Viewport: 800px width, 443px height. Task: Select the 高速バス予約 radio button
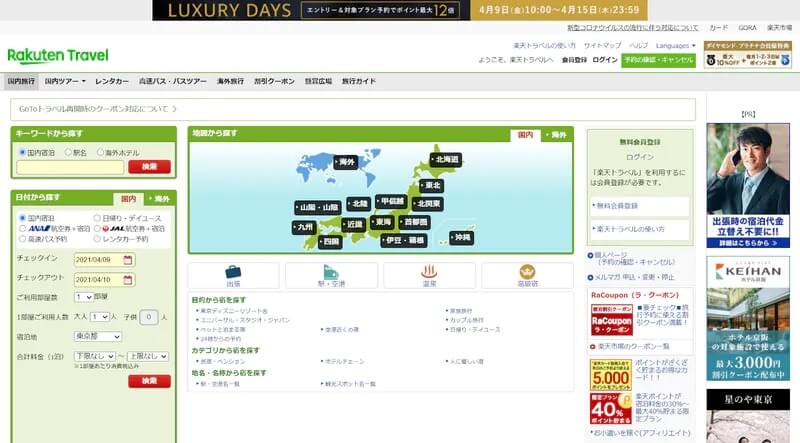[22, 238]
